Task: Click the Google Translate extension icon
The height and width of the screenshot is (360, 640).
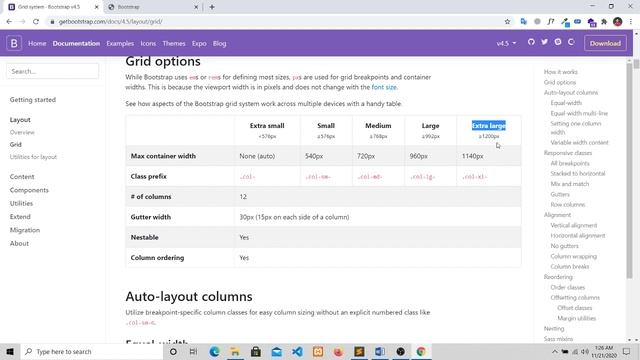Action: coord(524,22)
